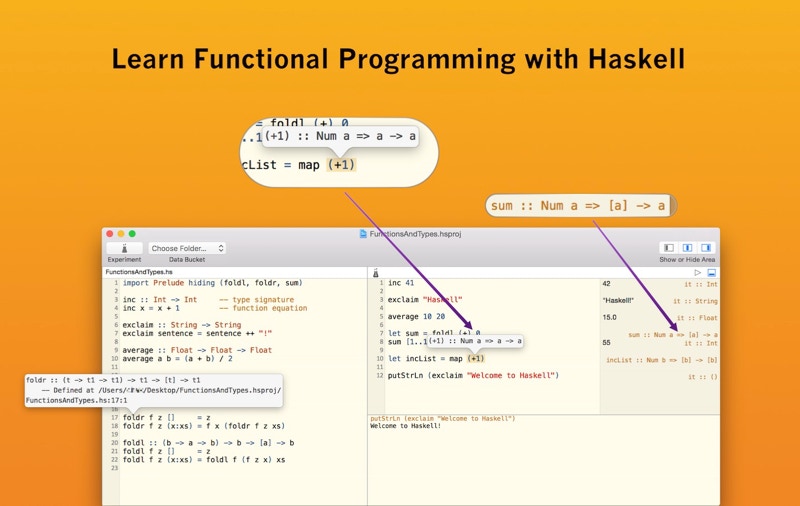Click the 'average a b = (a + b) / 2' line

pyautogui.click(x=178, y=359)
